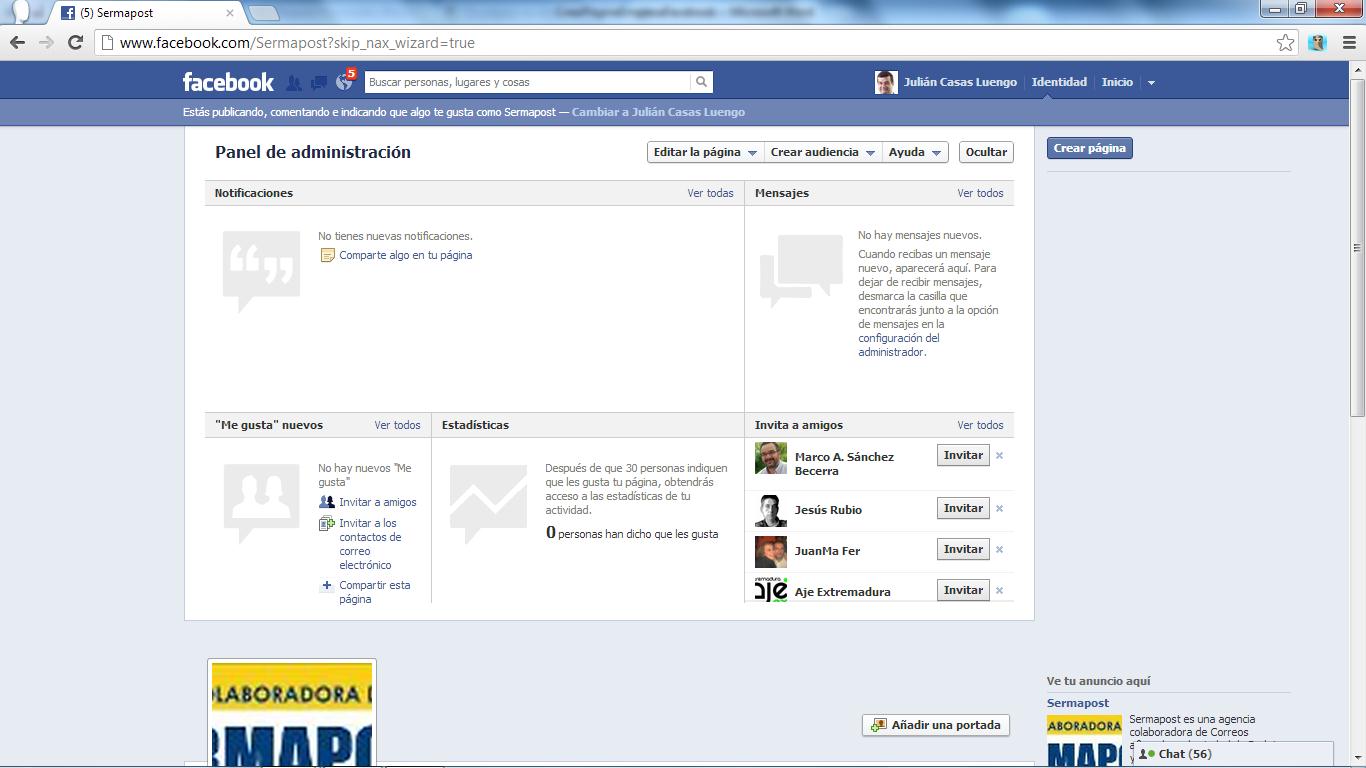Screen dimensions: 1366x768
Task: Open the Chat (56) bar
Action: click(1233, 754)
